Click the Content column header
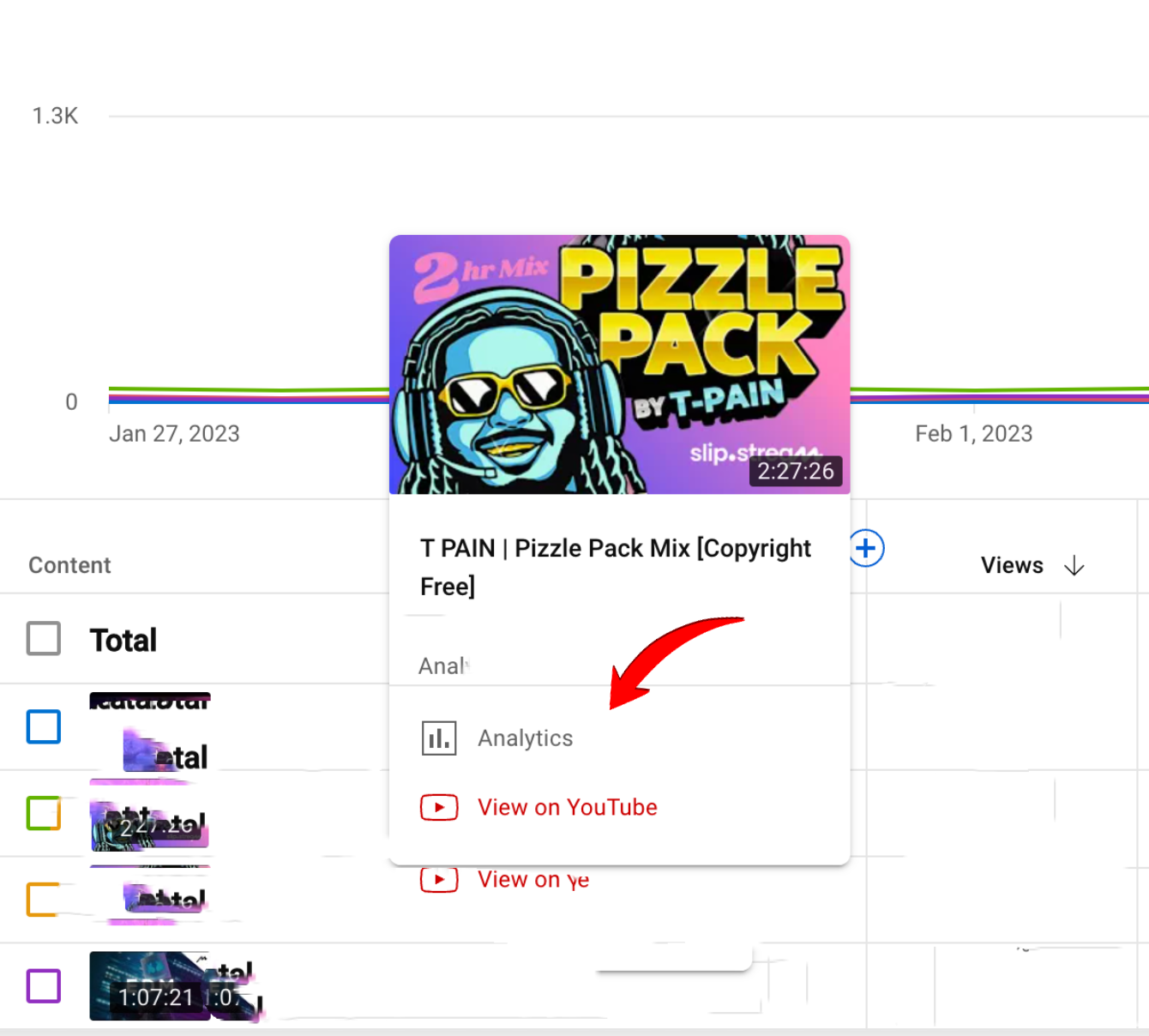The width and height of the screenshot is (1149, 1036). [x=69, y=565]
